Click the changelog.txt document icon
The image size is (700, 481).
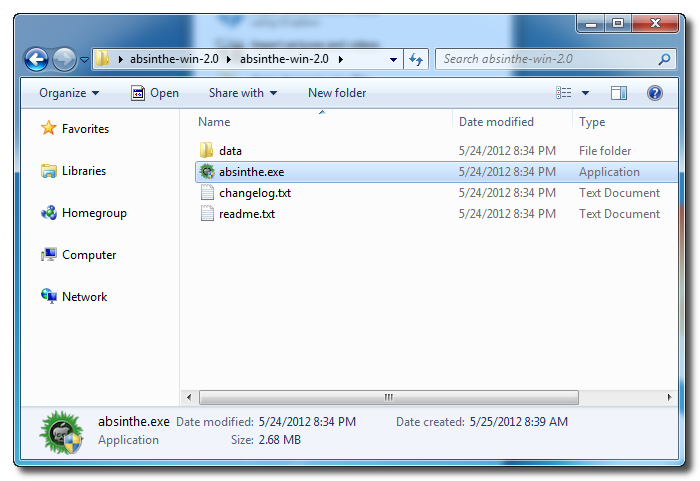tap(207, 192)
